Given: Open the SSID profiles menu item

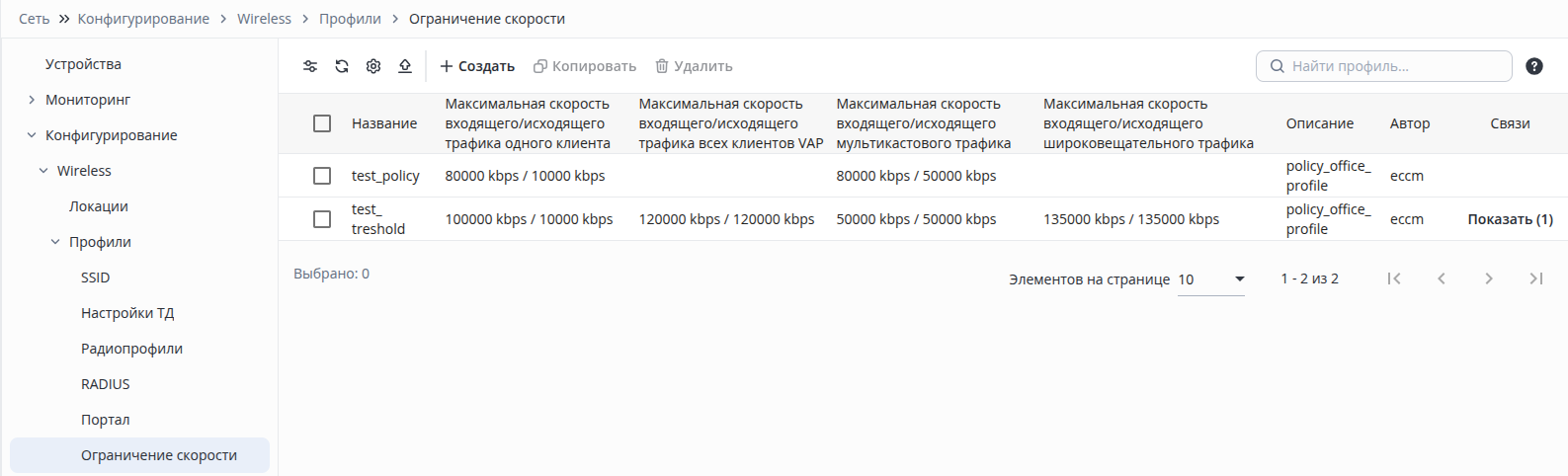Looking at the screenshot, I should pyautogui.click(x=96, y=278).
